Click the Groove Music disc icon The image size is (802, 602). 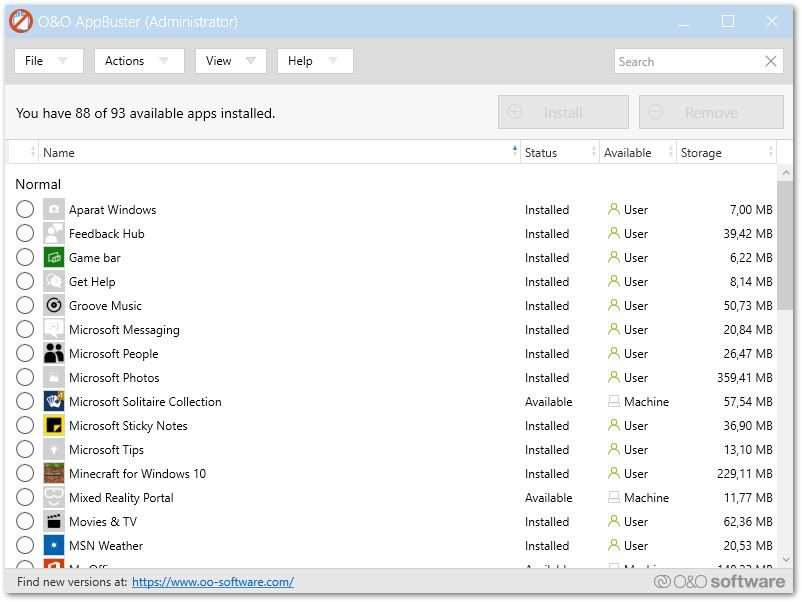coord(54,305)
